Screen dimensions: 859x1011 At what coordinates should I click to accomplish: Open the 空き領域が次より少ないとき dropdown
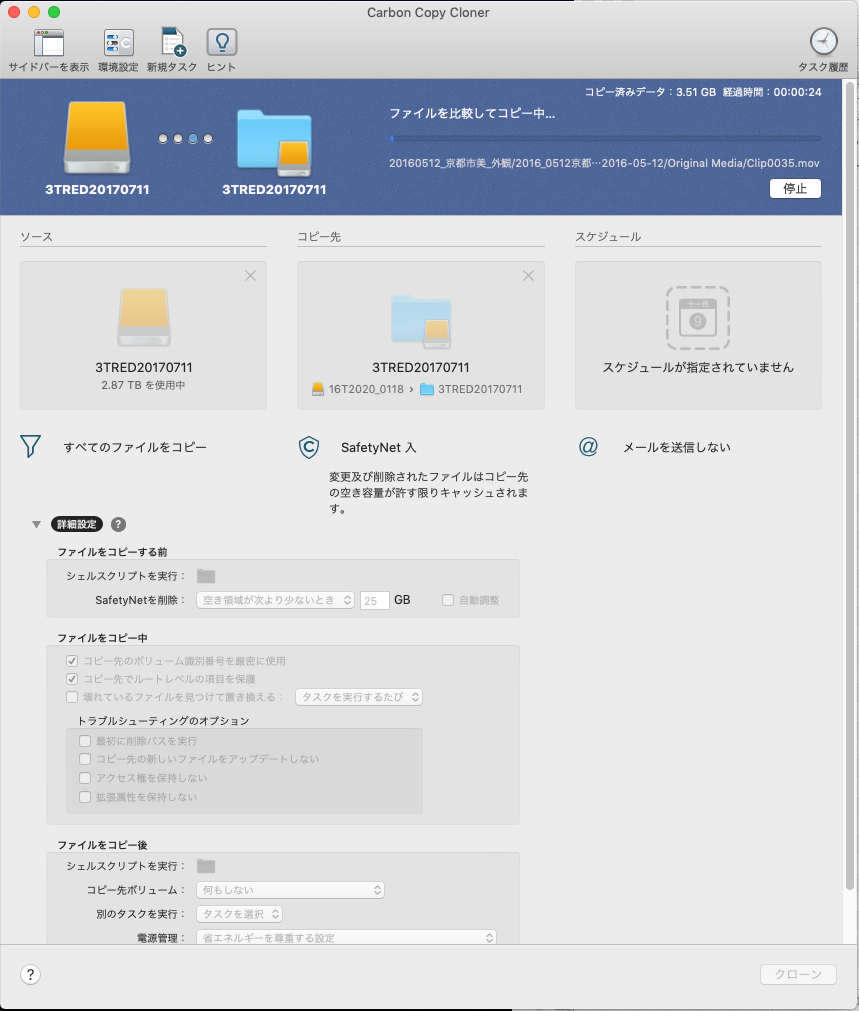point(275,600)
